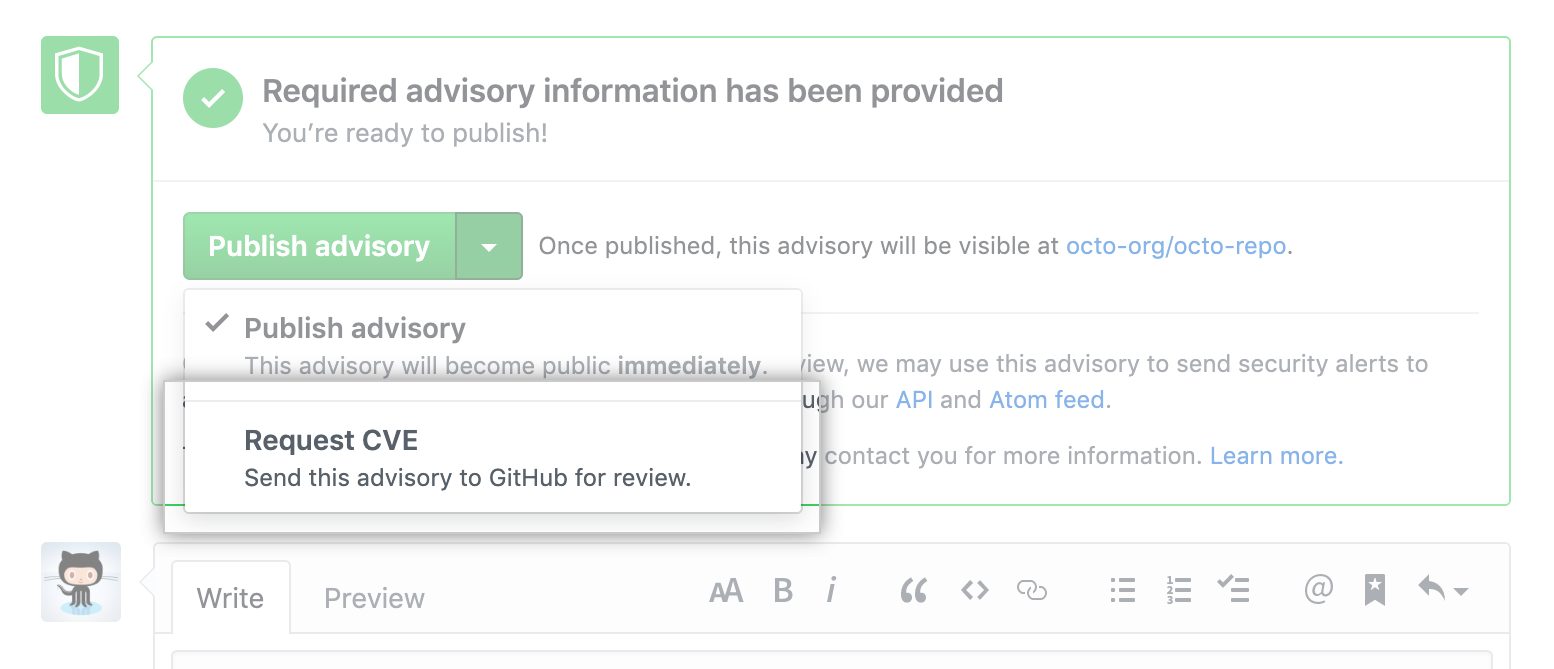1554x669 pixels.
Task: Insert a numbered list
Action: click(1180, 591)
